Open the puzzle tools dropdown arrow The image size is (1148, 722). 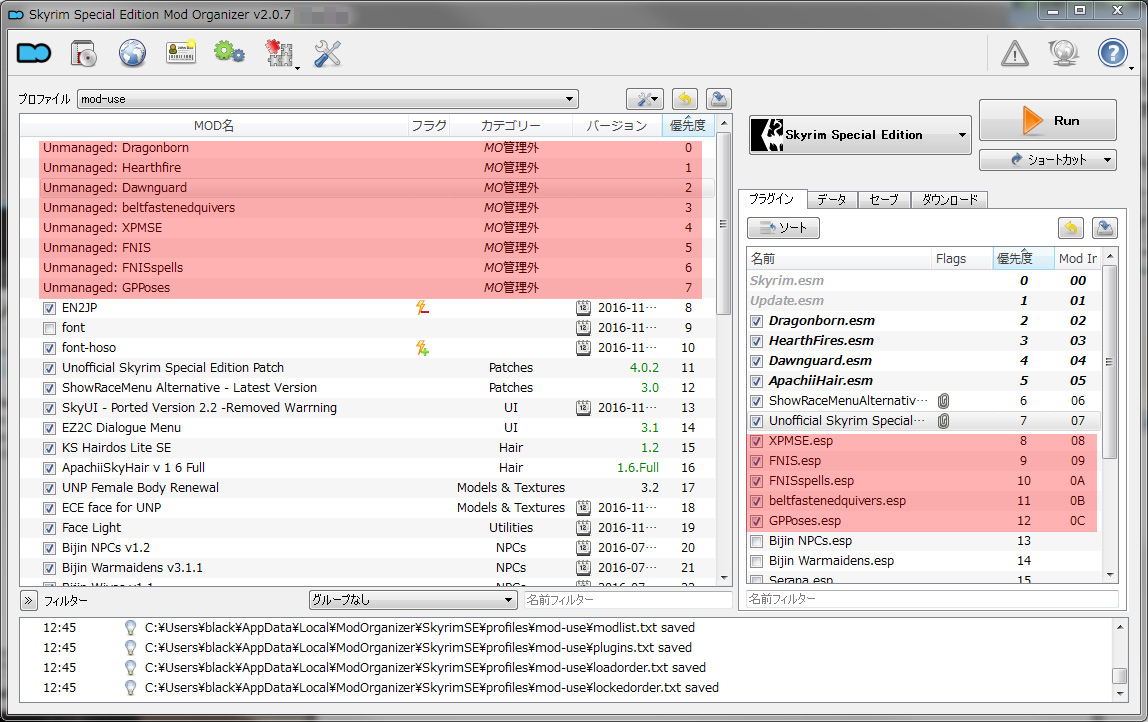[x=297, y=69]
